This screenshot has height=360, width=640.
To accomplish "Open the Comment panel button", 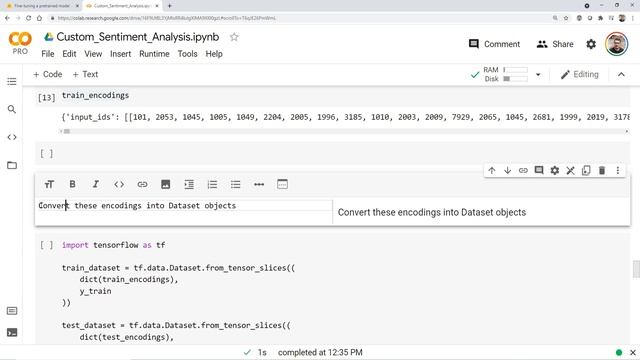I will coord(494,44).
